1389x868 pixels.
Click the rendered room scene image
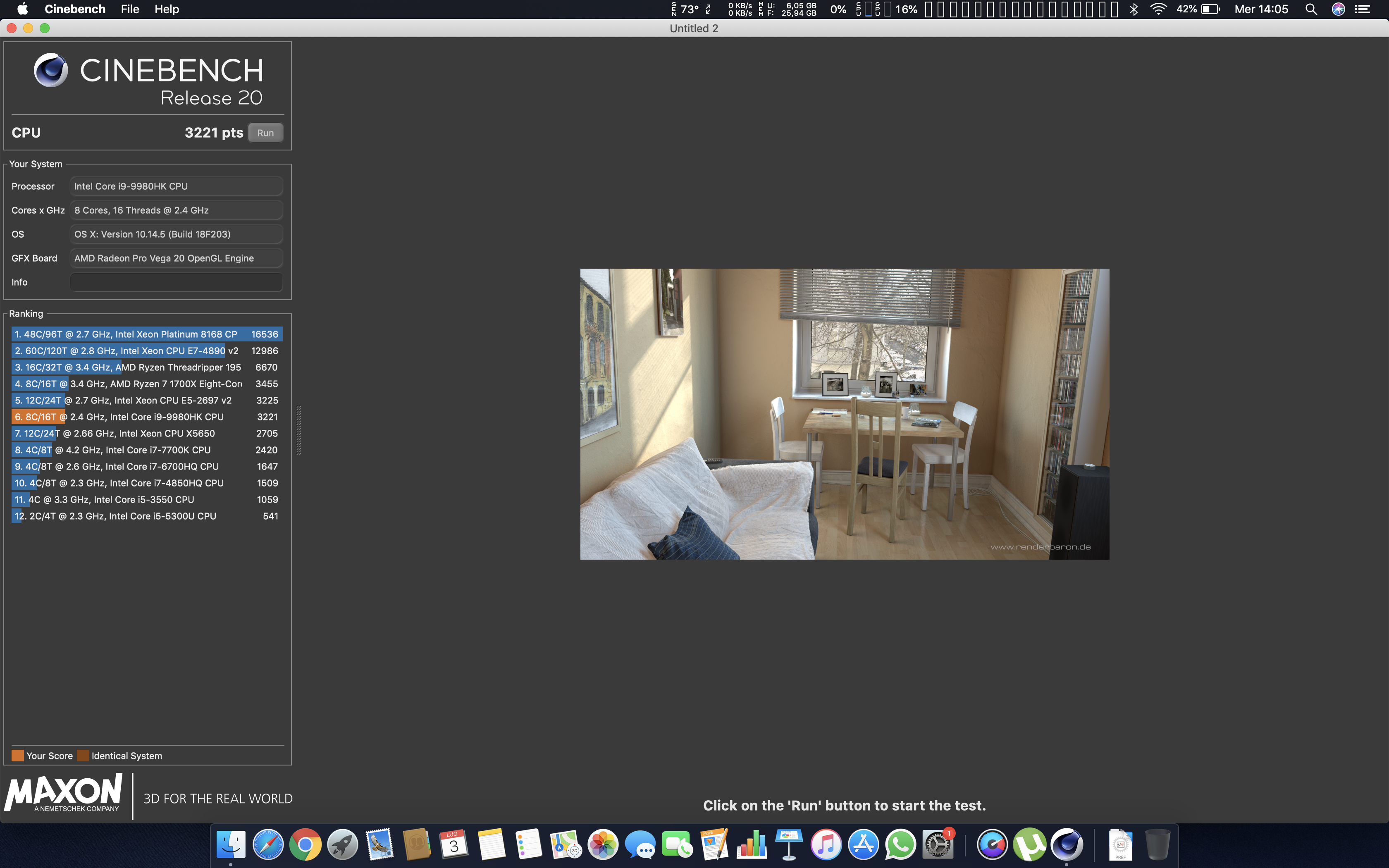pos(844,414)
